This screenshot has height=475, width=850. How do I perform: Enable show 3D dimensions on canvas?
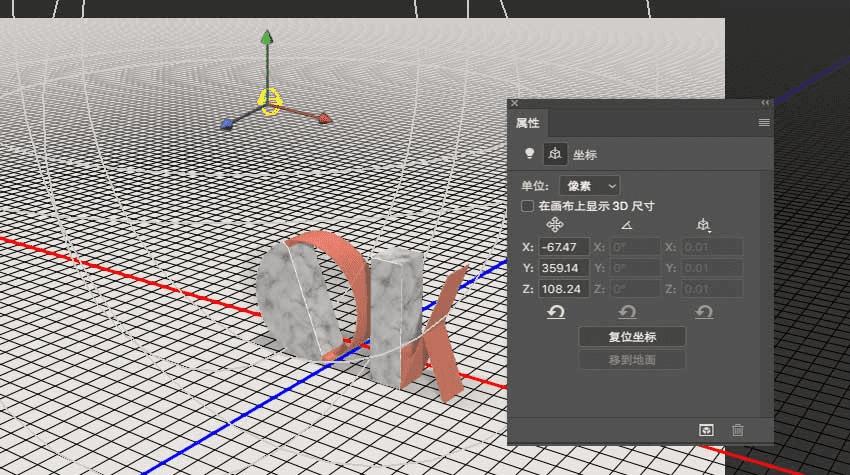(527, 206)
